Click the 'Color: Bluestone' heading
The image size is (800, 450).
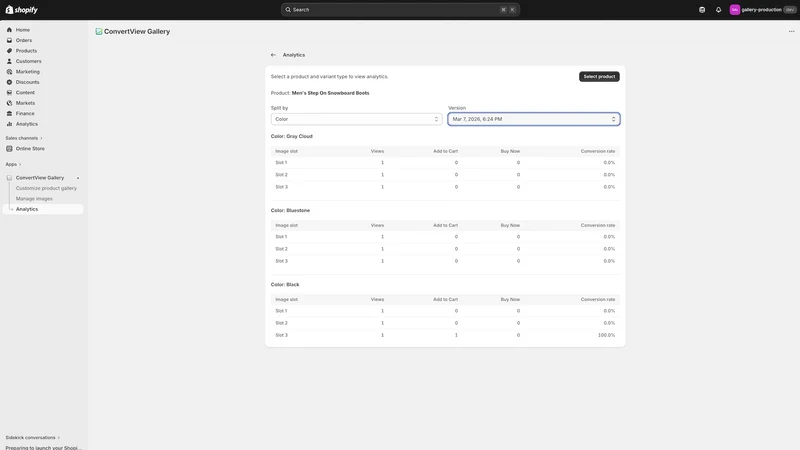point(290,211)
